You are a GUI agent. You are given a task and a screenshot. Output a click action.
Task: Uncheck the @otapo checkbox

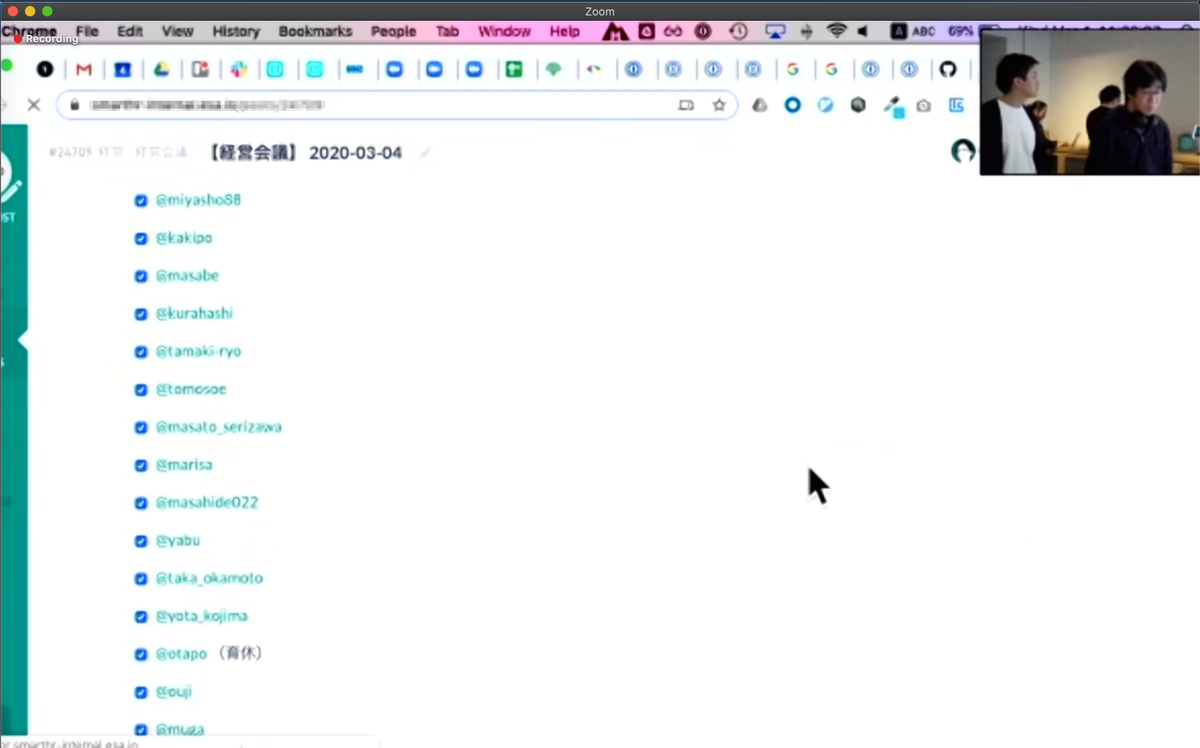tap(141, 655)
